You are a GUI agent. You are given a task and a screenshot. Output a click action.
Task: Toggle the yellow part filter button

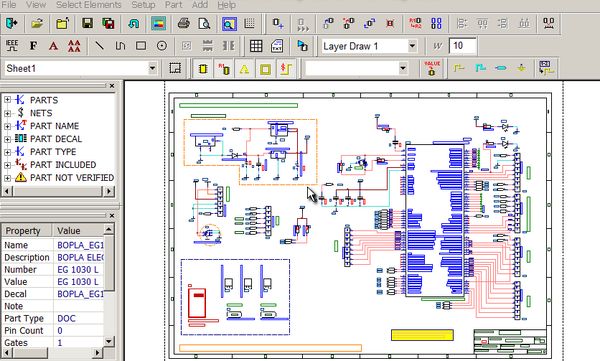point(203,69)
